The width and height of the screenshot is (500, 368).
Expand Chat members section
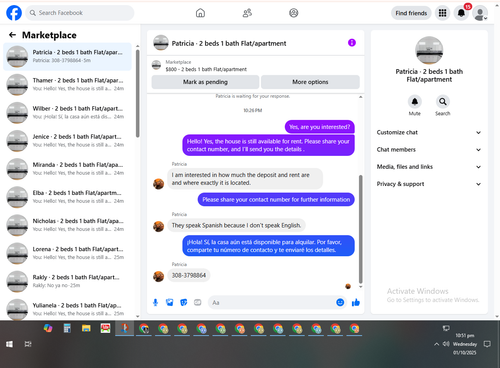click(429, 150)
